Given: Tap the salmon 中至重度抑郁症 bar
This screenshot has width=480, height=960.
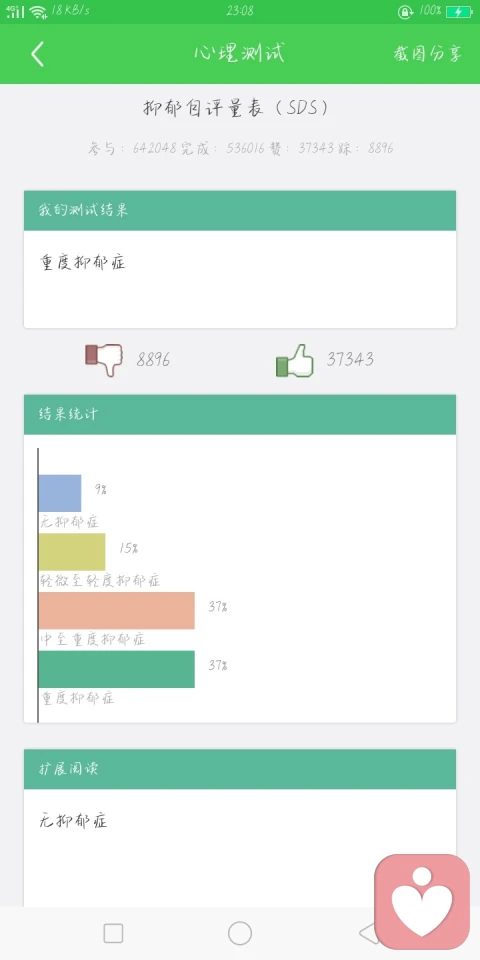Looking at the screenshot, I should [x=117, y=610].
